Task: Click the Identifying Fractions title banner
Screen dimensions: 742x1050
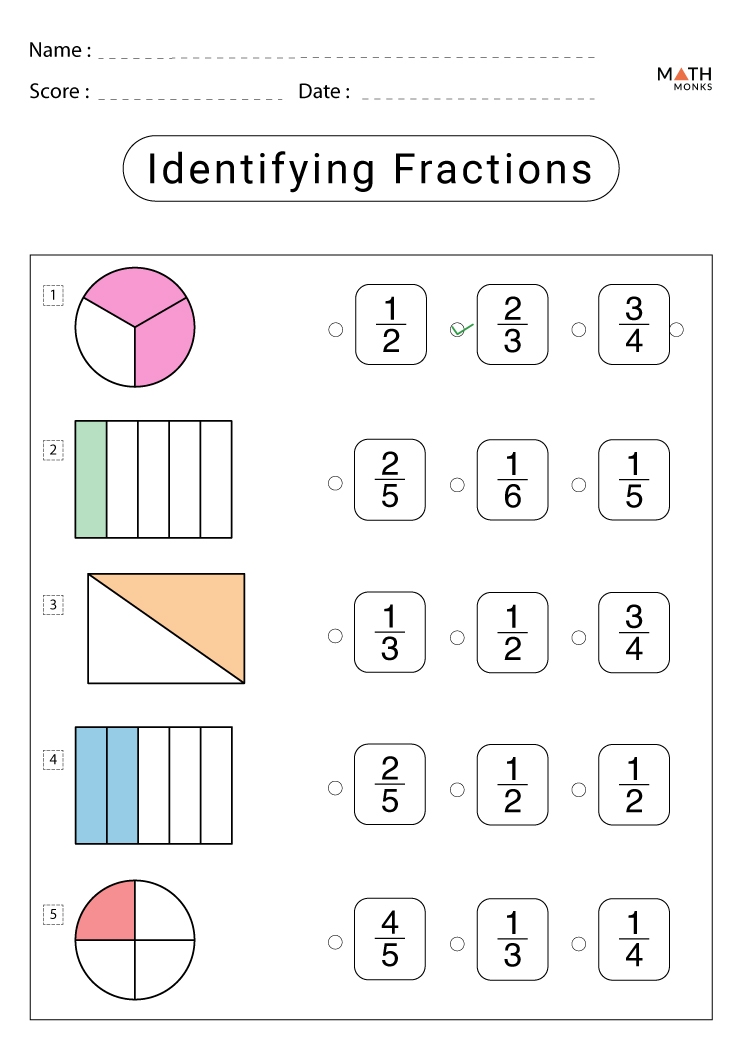Action: pos(370,169)
